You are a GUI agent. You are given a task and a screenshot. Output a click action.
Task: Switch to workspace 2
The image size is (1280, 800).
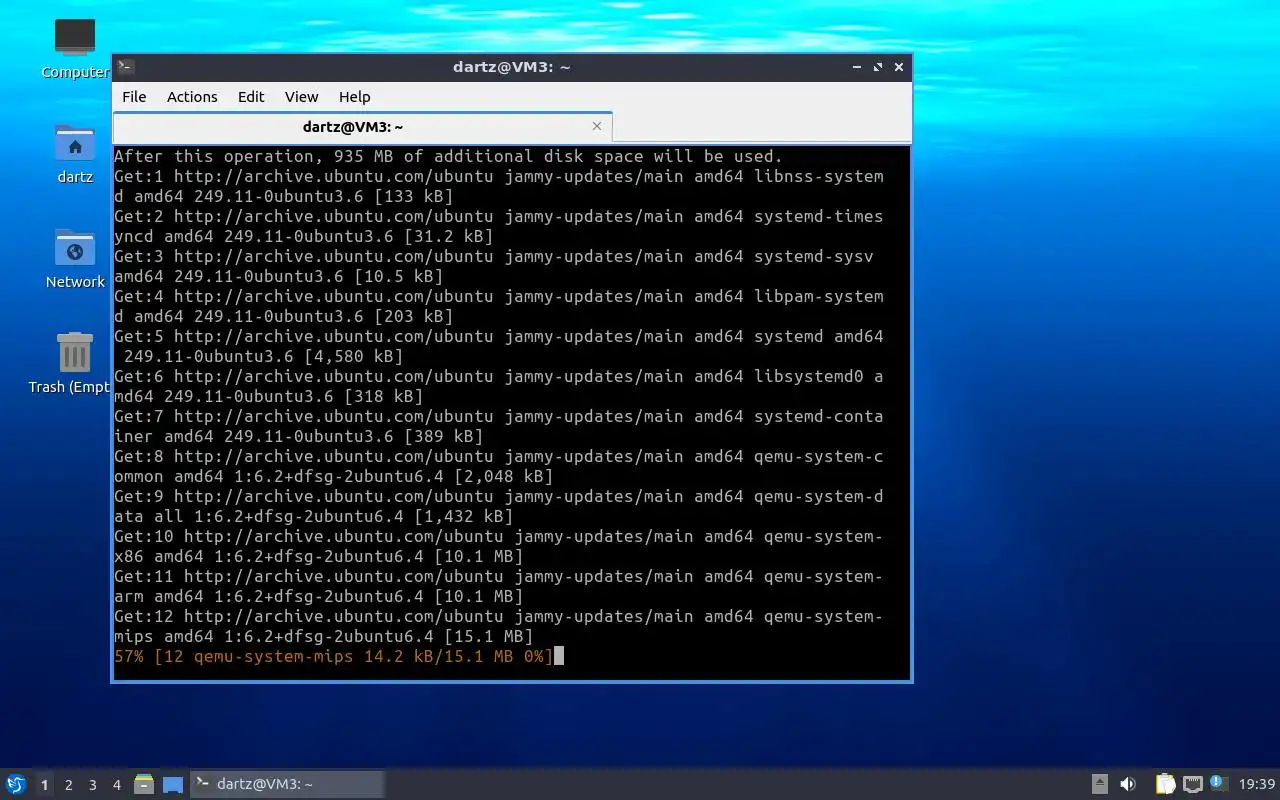coord(68,785)
